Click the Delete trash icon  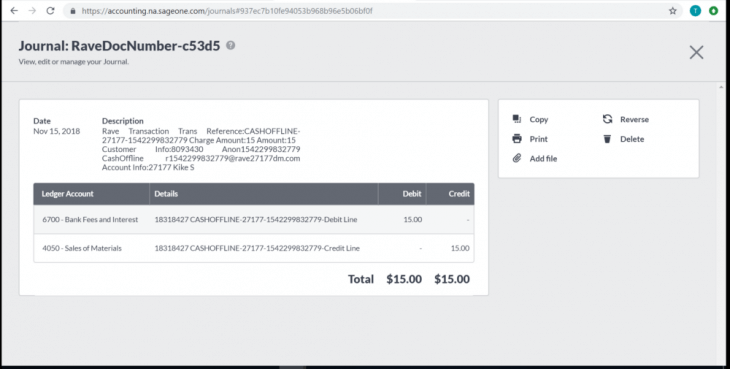607,139
